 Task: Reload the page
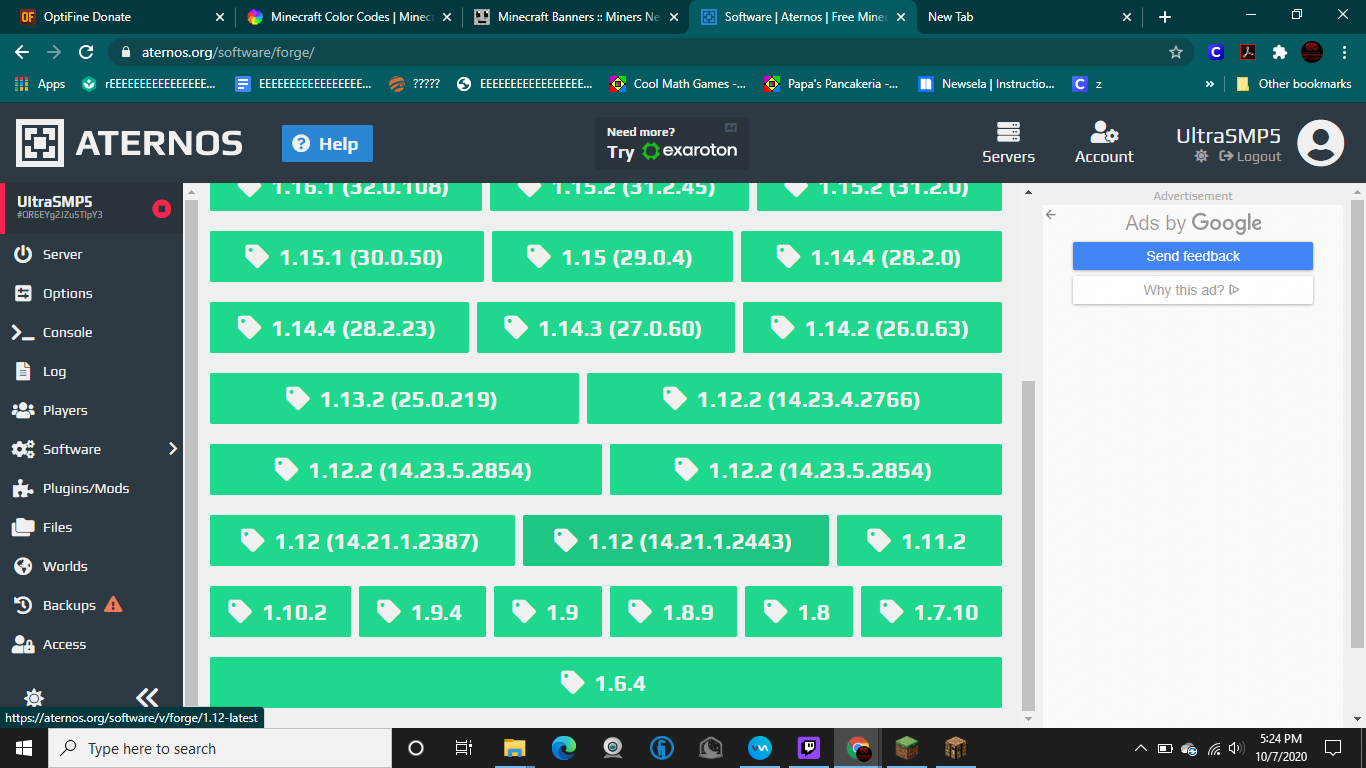86,52
